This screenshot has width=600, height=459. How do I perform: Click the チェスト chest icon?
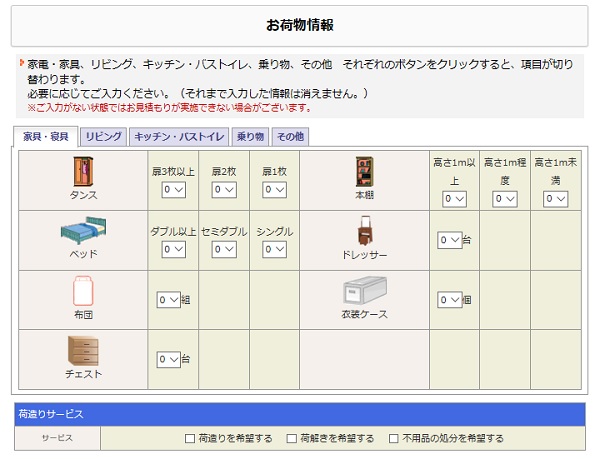83,350
